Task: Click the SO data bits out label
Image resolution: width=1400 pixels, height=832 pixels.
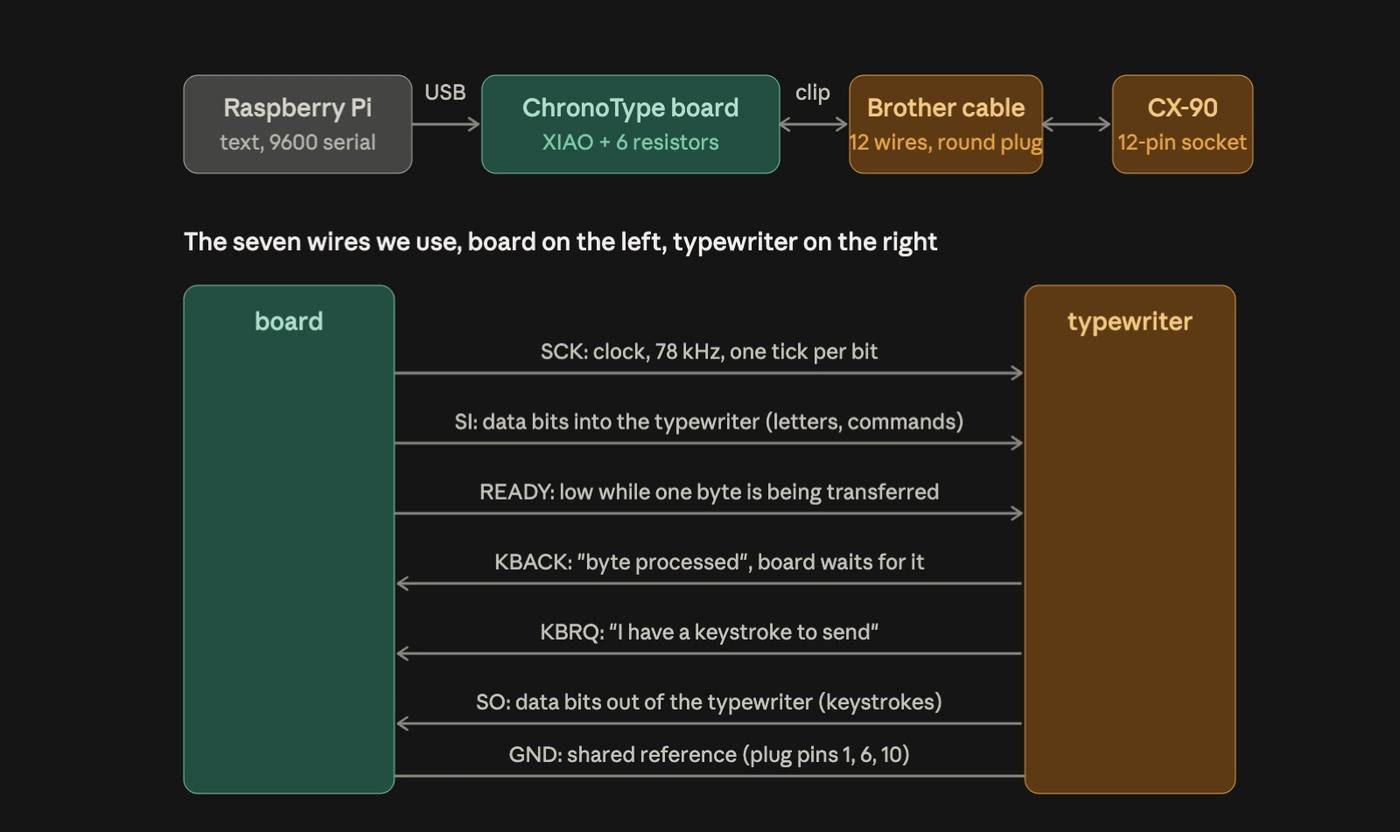Action: [709, 702]
